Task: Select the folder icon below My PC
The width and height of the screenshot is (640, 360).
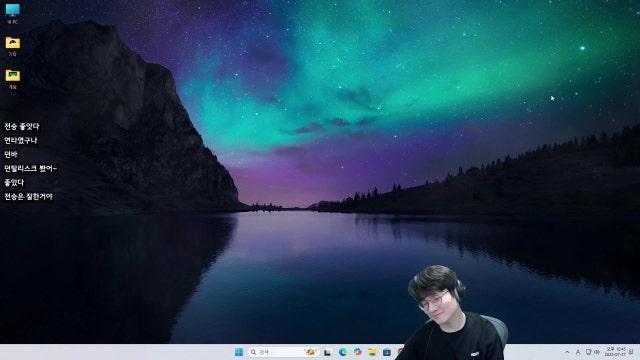Action: coord(13,46)
